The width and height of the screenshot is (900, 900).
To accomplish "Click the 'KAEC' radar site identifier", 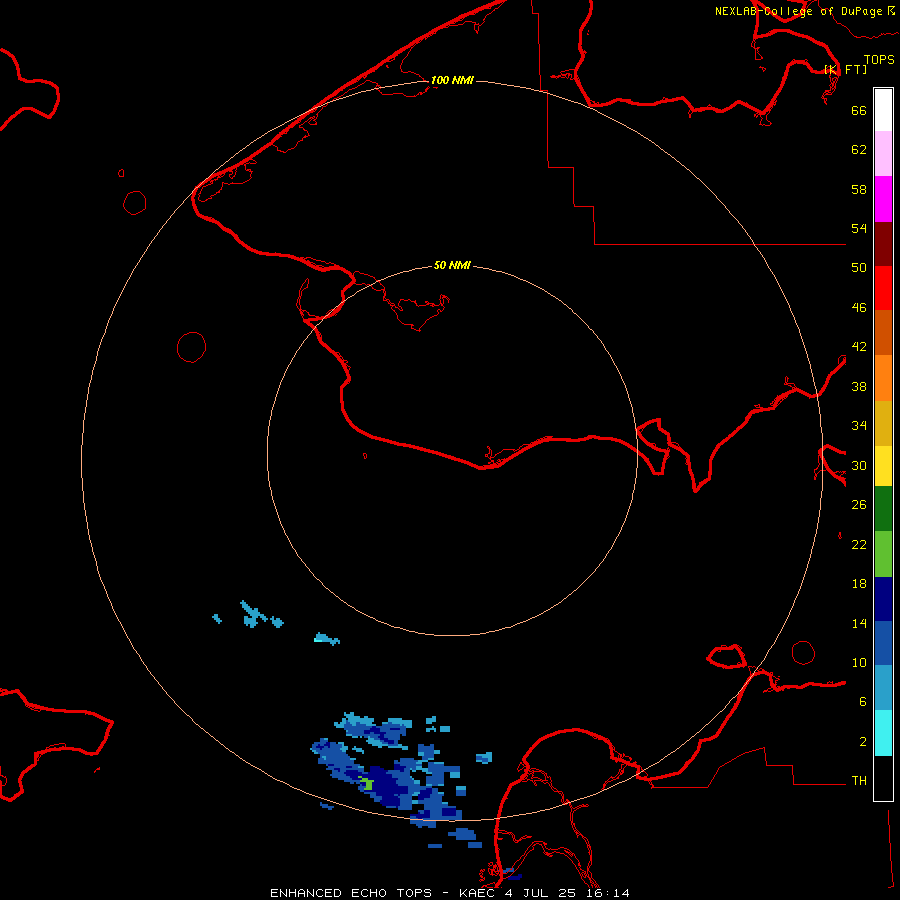I will pos(478,893).
